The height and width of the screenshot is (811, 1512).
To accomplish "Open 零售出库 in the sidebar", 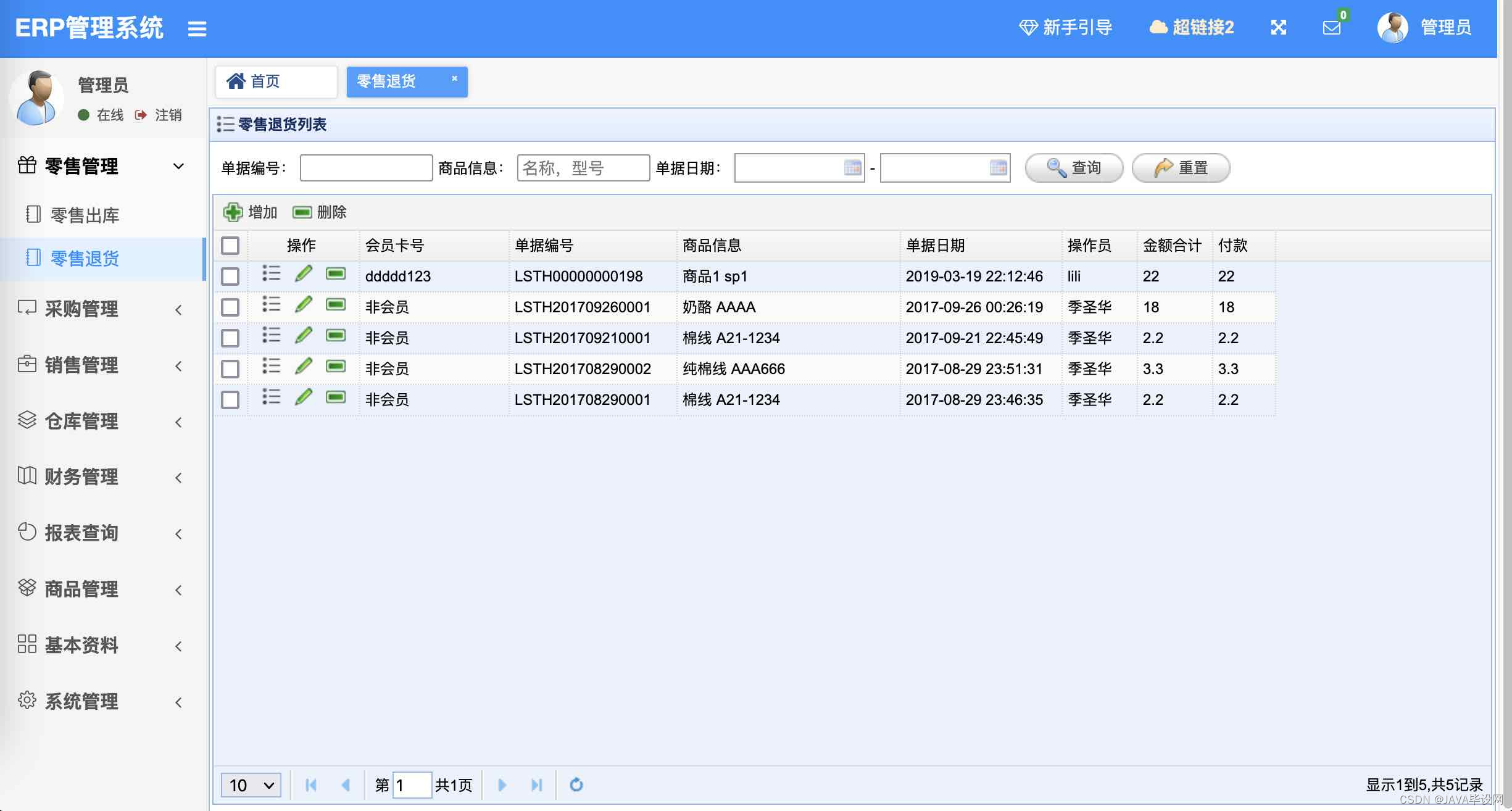I will pyautogui.click(x=85, y=215).
